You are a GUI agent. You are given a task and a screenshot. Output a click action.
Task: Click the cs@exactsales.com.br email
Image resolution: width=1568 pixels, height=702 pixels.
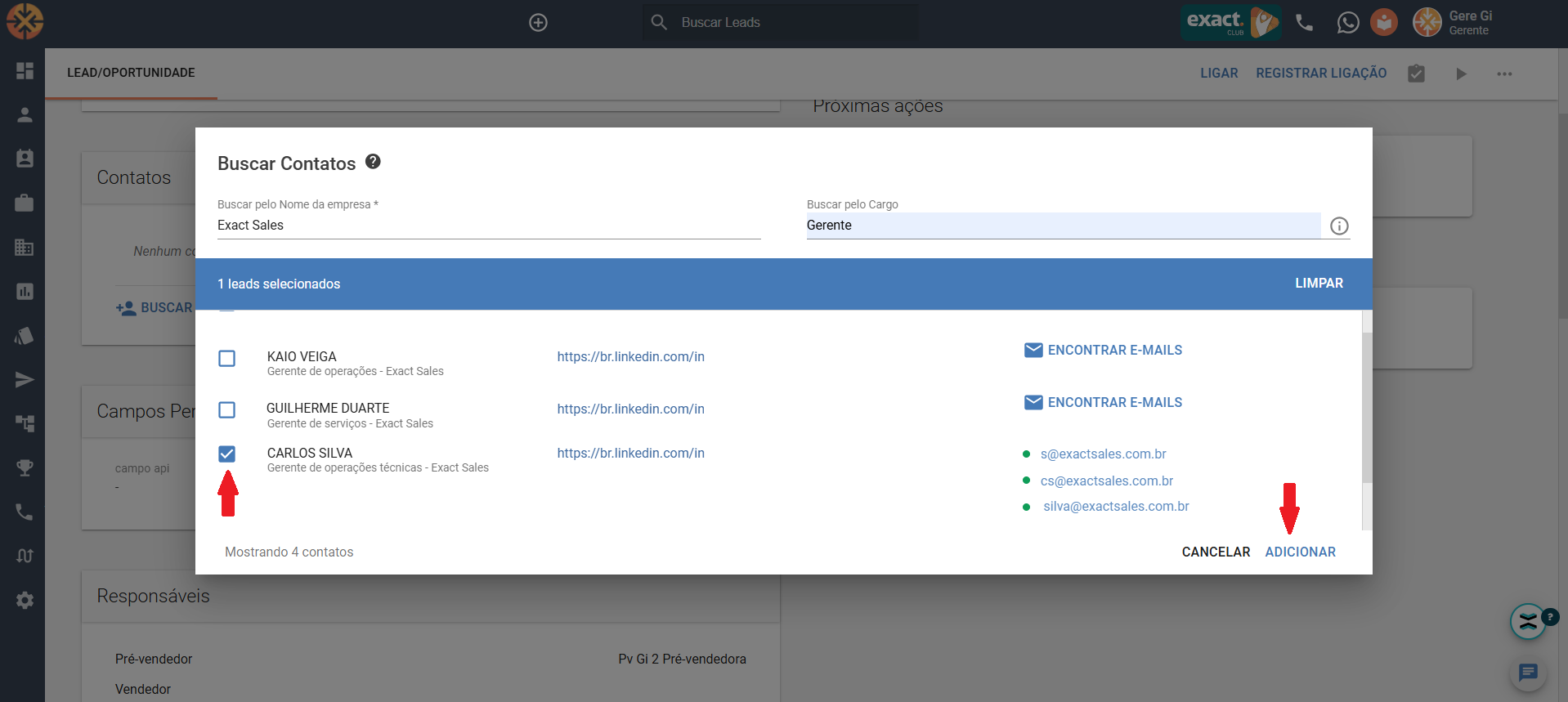1106,481
